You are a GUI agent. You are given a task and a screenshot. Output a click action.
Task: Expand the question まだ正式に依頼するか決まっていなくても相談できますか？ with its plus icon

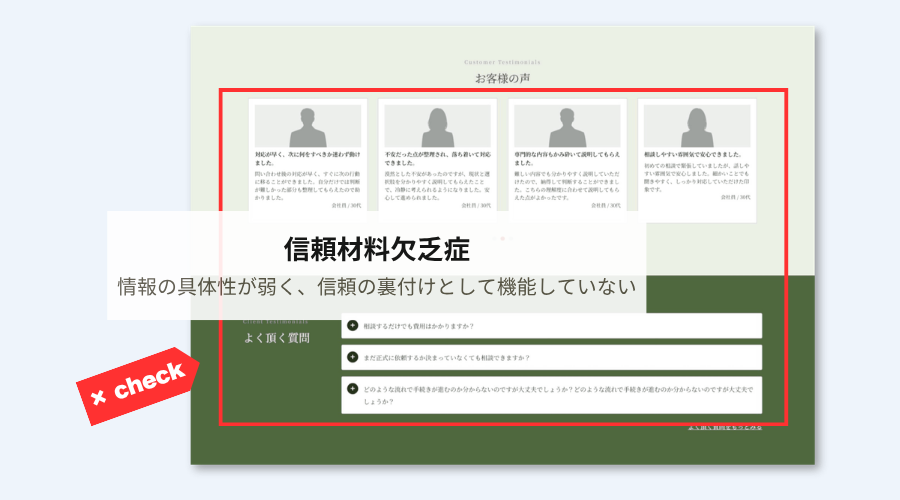pyautogui.click(x=352, y=357)
